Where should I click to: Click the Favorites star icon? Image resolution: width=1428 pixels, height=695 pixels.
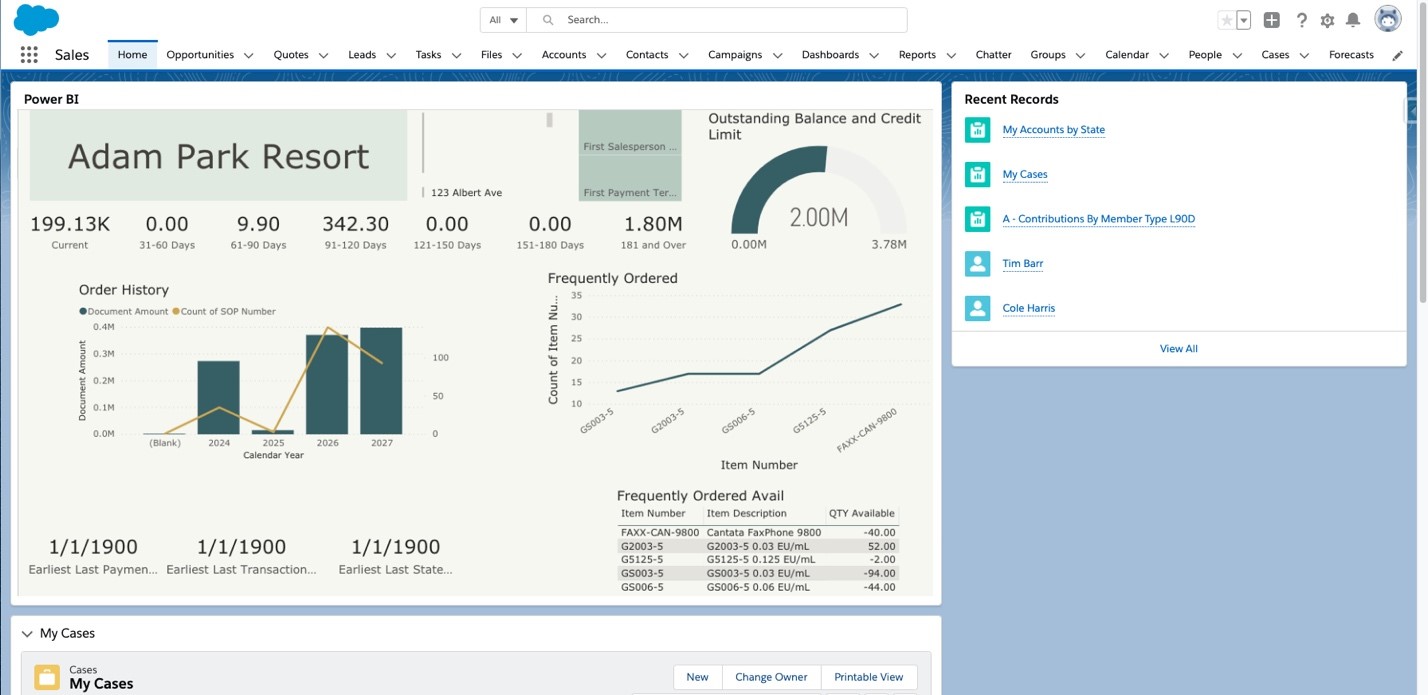[1226, 20]
